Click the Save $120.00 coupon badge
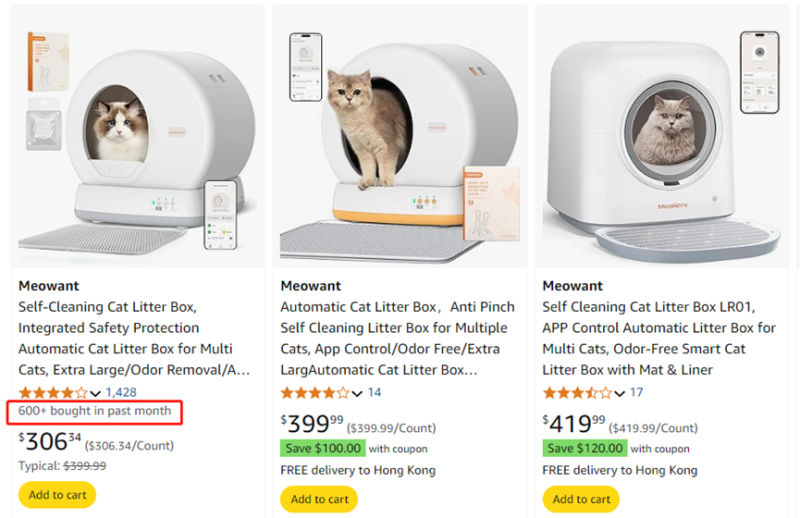The height and width of the screenshot is (518, 800). coord(585,448)
